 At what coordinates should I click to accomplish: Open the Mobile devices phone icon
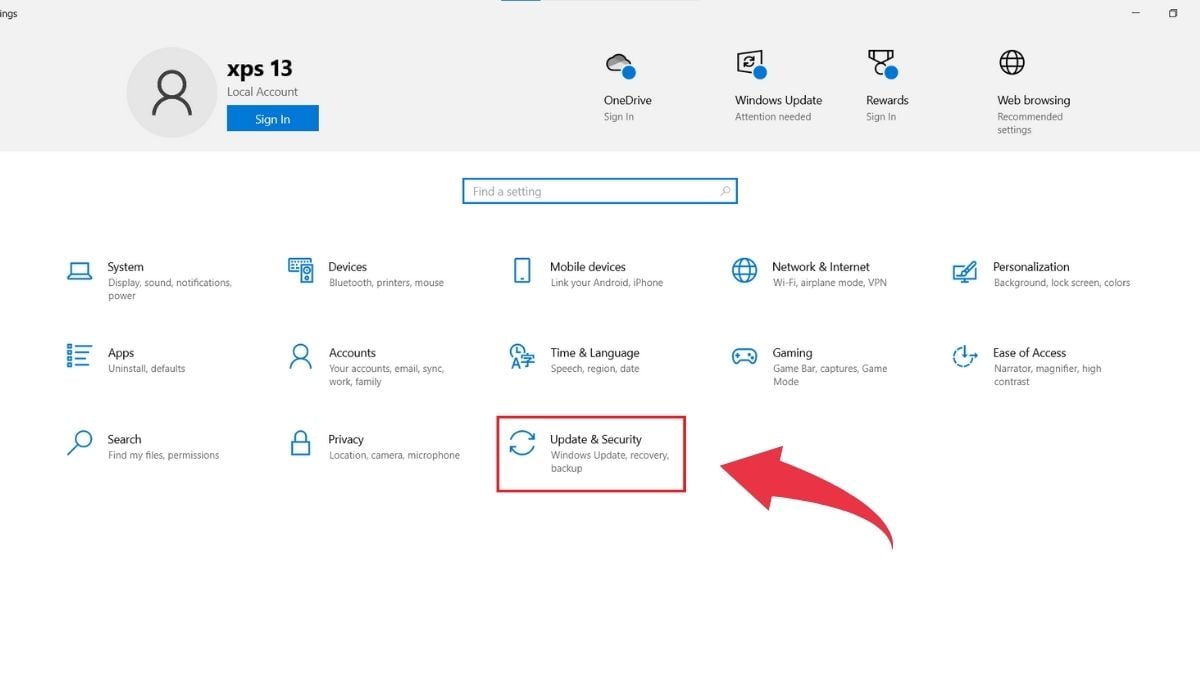(522, 270)
